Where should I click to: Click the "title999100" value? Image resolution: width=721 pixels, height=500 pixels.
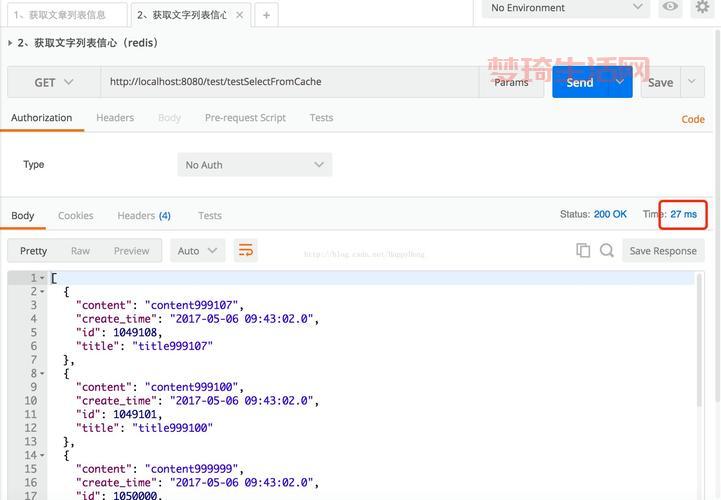[173, 428]
